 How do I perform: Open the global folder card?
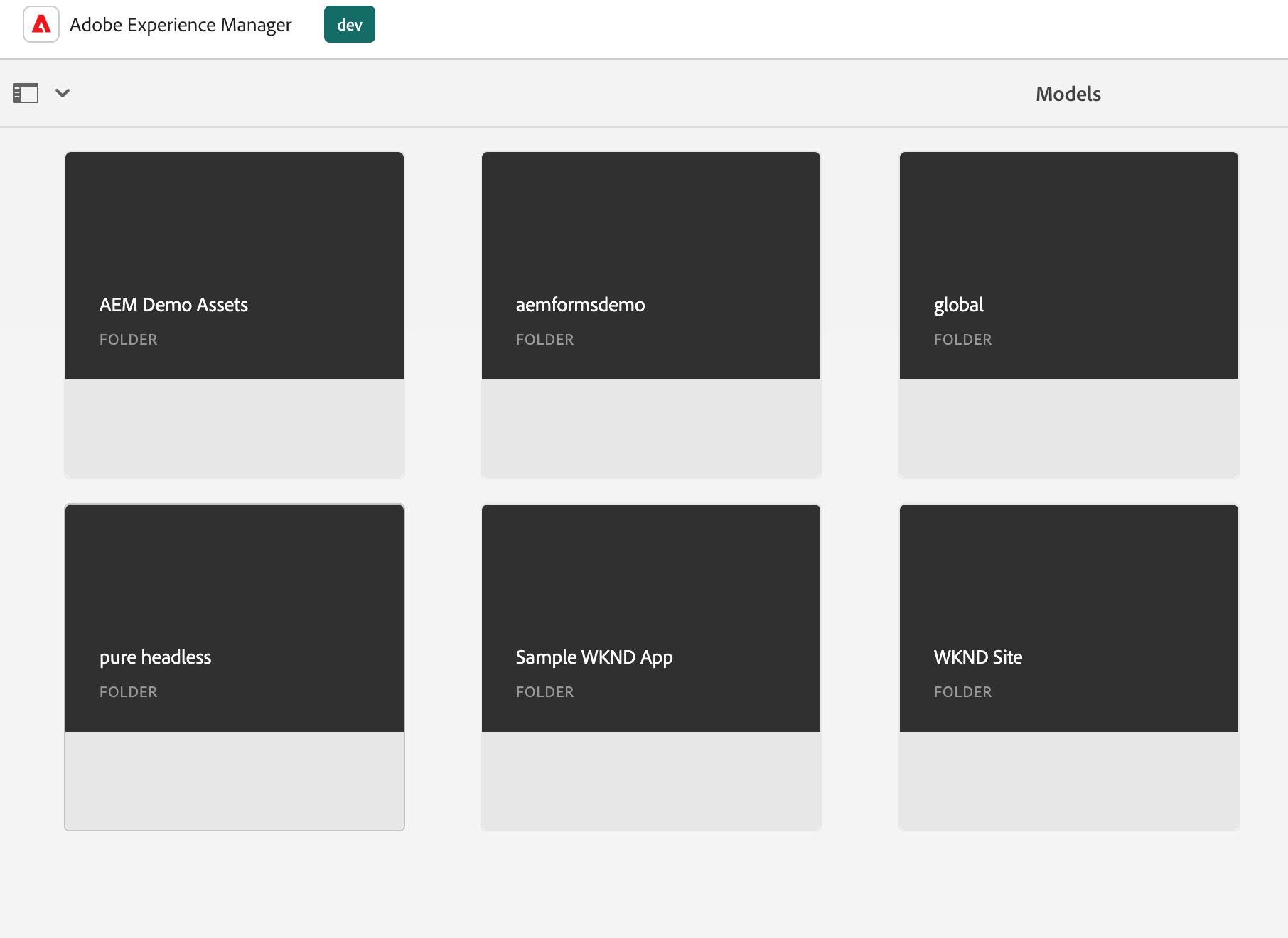click(x=1069, y=315)
